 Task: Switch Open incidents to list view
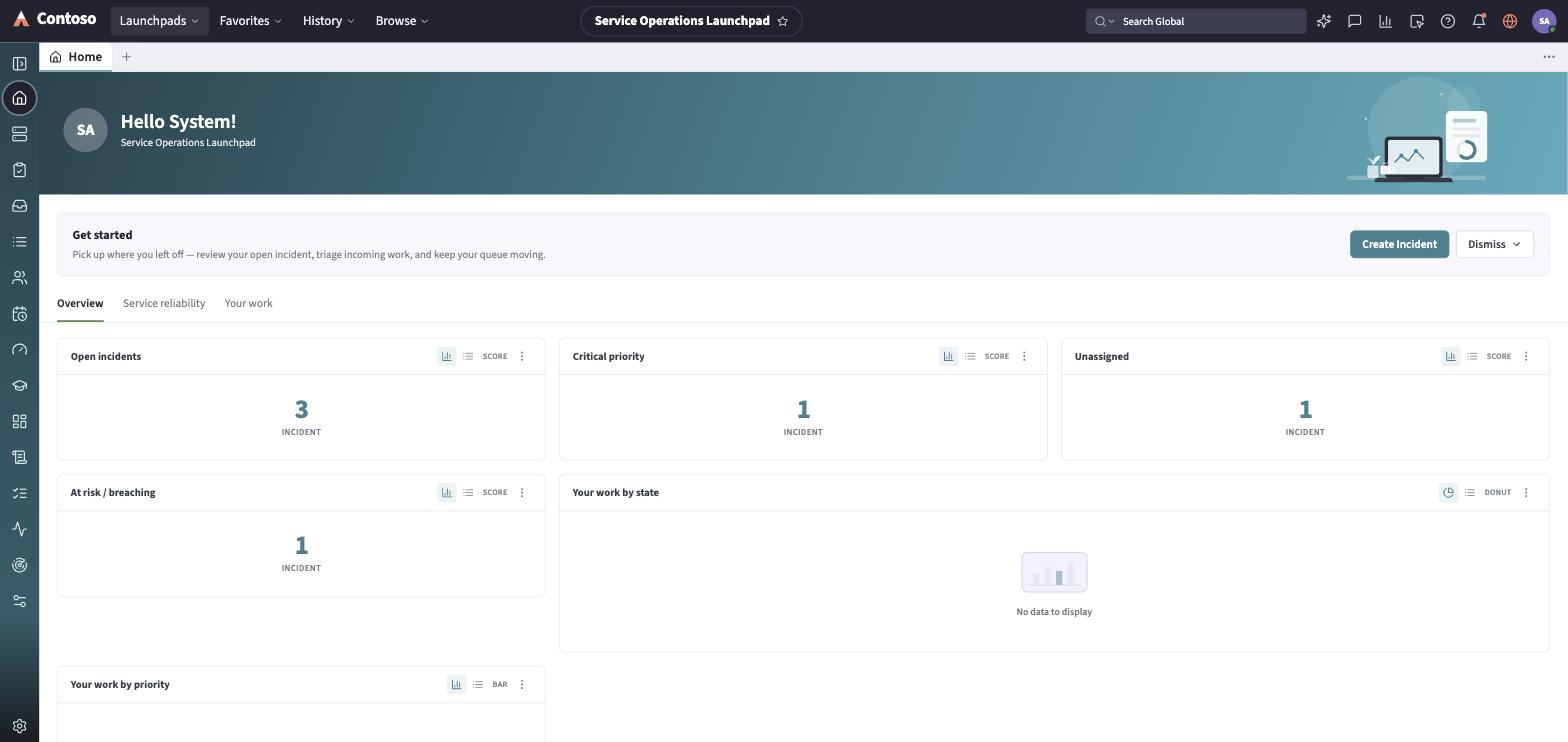click(x=468, y=356)
